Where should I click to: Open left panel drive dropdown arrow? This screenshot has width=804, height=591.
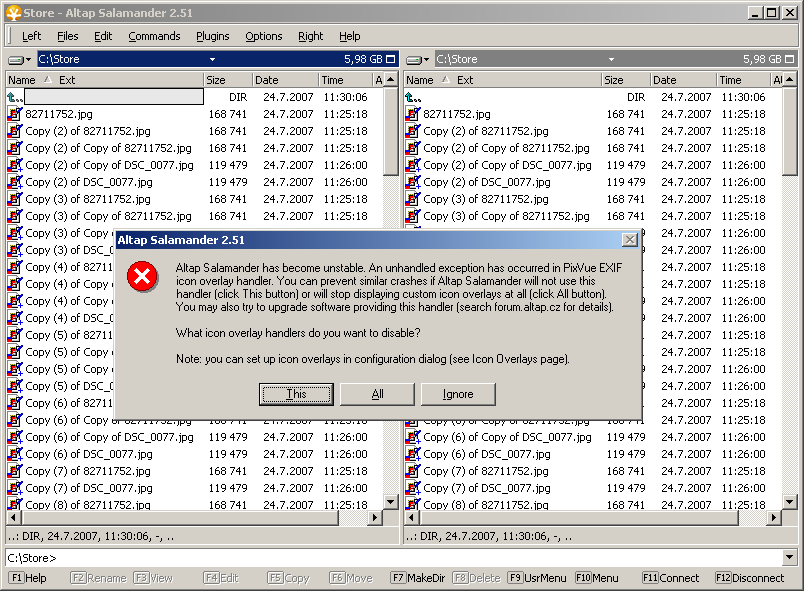pos(28,59)
